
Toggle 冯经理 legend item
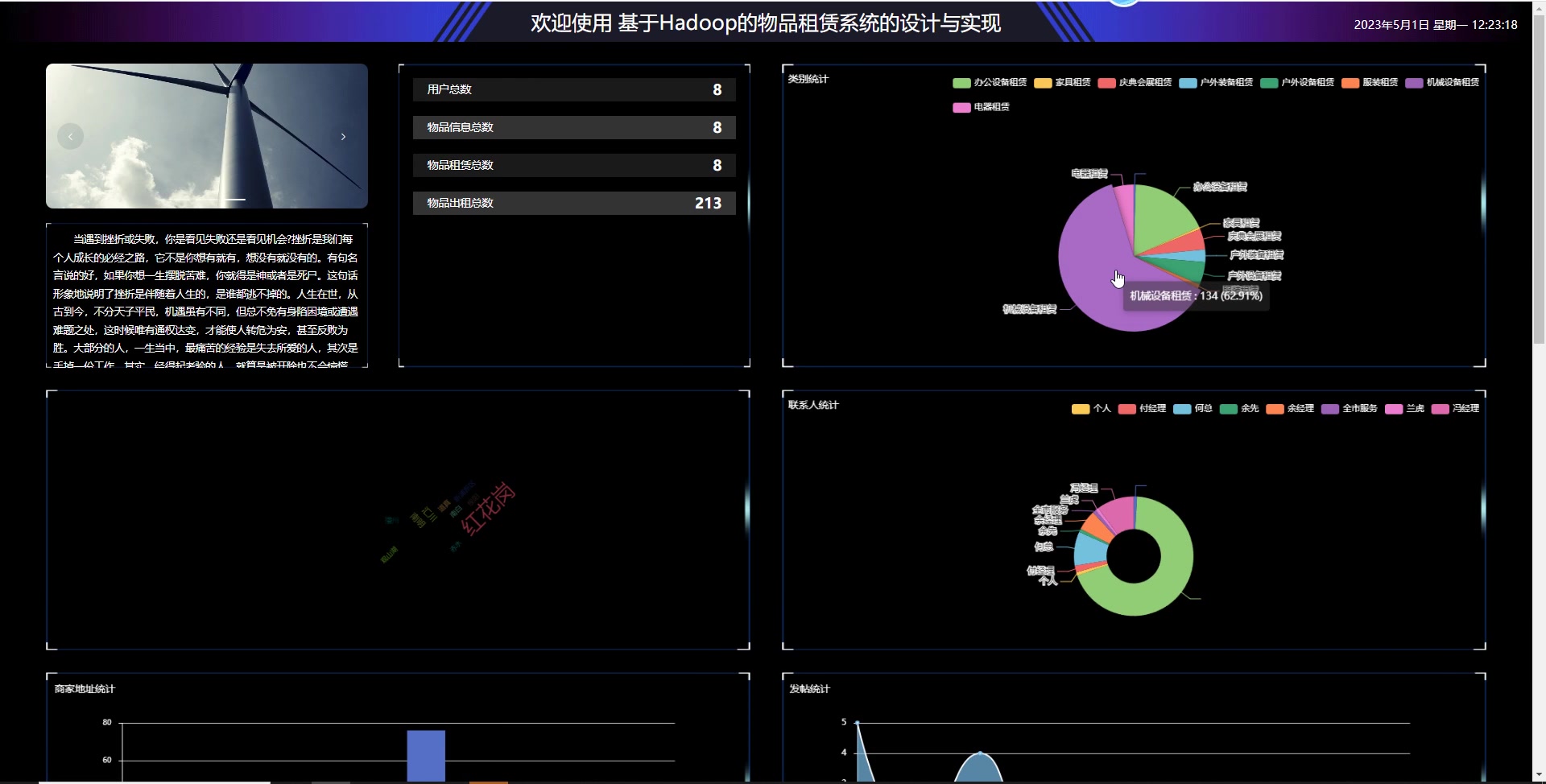(1456, 409)
